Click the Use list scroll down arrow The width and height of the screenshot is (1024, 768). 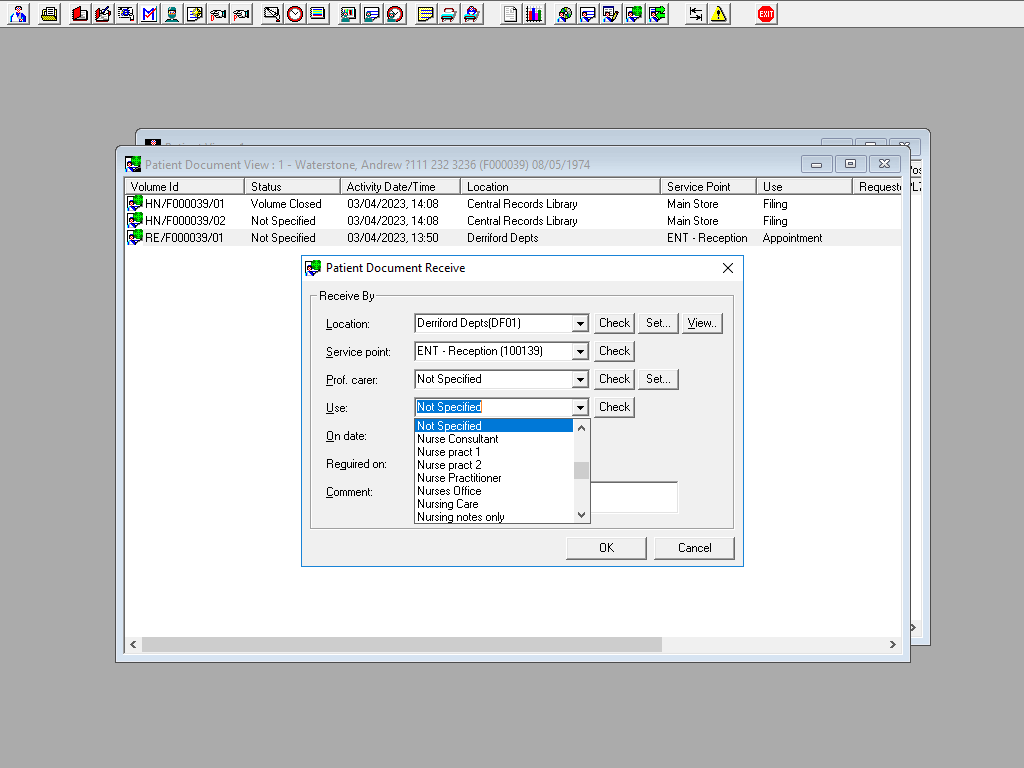(x=581, y=515)
